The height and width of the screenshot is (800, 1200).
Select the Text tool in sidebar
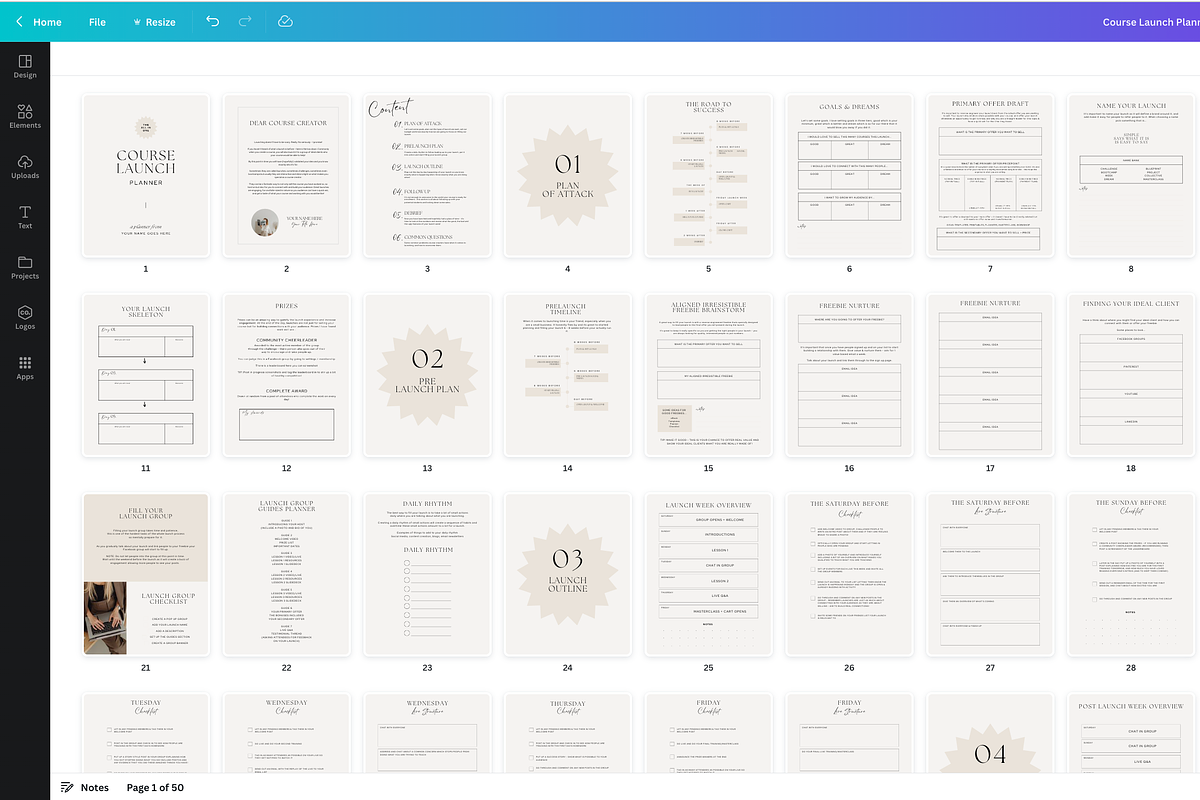coord(25,217)
